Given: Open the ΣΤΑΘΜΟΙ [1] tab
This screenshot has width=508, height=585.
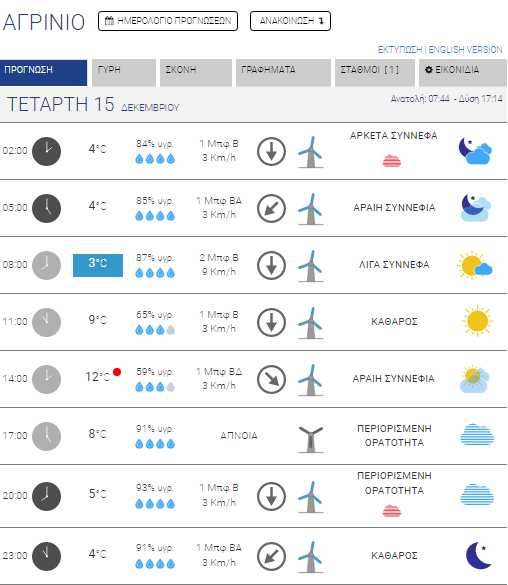Looking at the screenshot, I should [x=374, y=73].
